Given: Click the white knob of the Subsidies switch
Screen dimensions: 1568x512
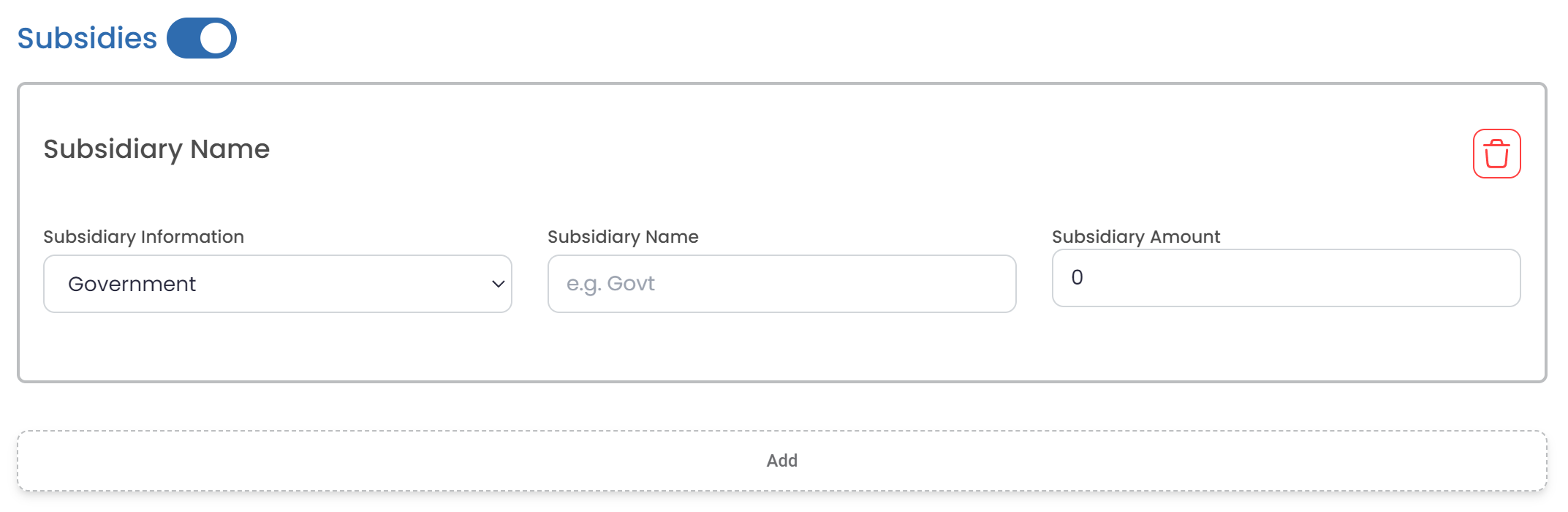Looking at the screenshot, I should [x=216, y=38].
